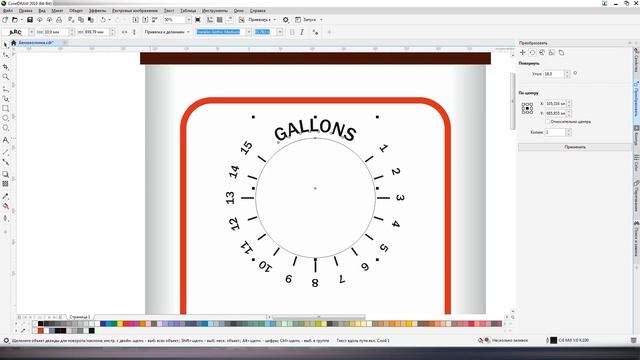This screenshot has width=640, height=360.
Task: Select the Text tool in the toolbox
Action: point(5,140)
